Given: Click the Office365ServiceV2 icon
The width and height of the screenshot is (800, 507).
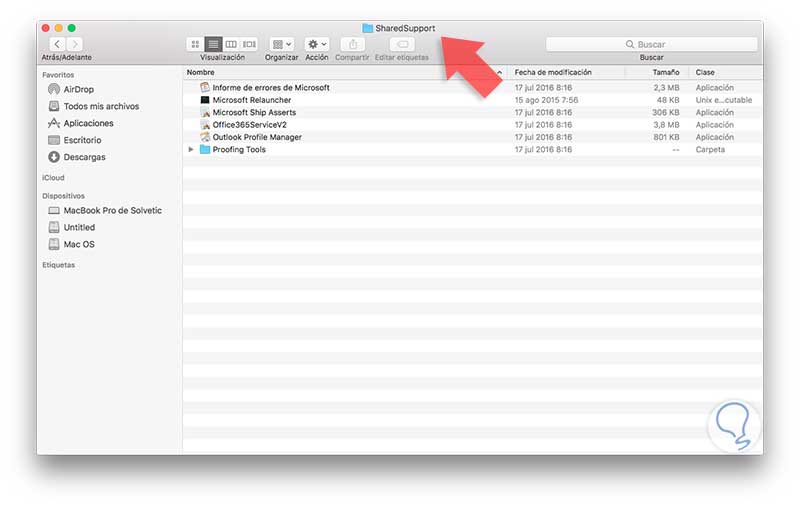Looking at the screenshot, I should click(x=205, y=124).
